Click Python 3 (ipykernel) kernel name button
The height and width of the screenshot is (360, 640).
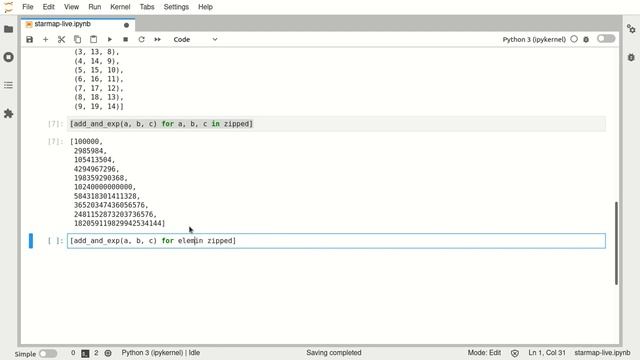[x=534, y=40]
